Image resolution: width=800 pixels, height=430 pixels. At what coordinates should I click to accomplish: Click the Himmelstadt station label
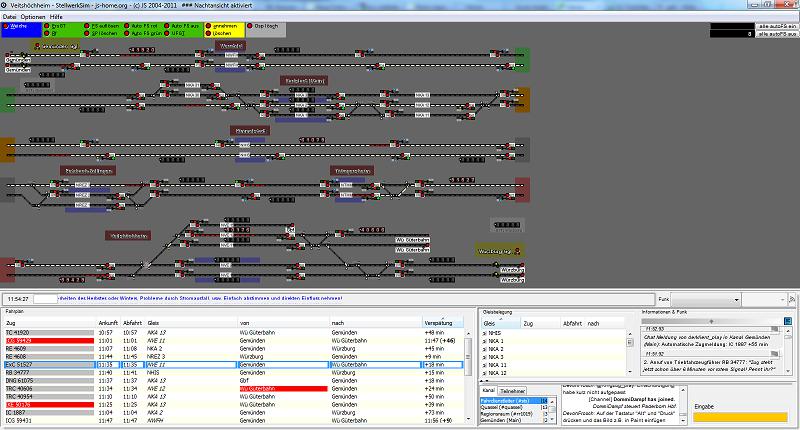pyautogui.click(x=249, y=131)
